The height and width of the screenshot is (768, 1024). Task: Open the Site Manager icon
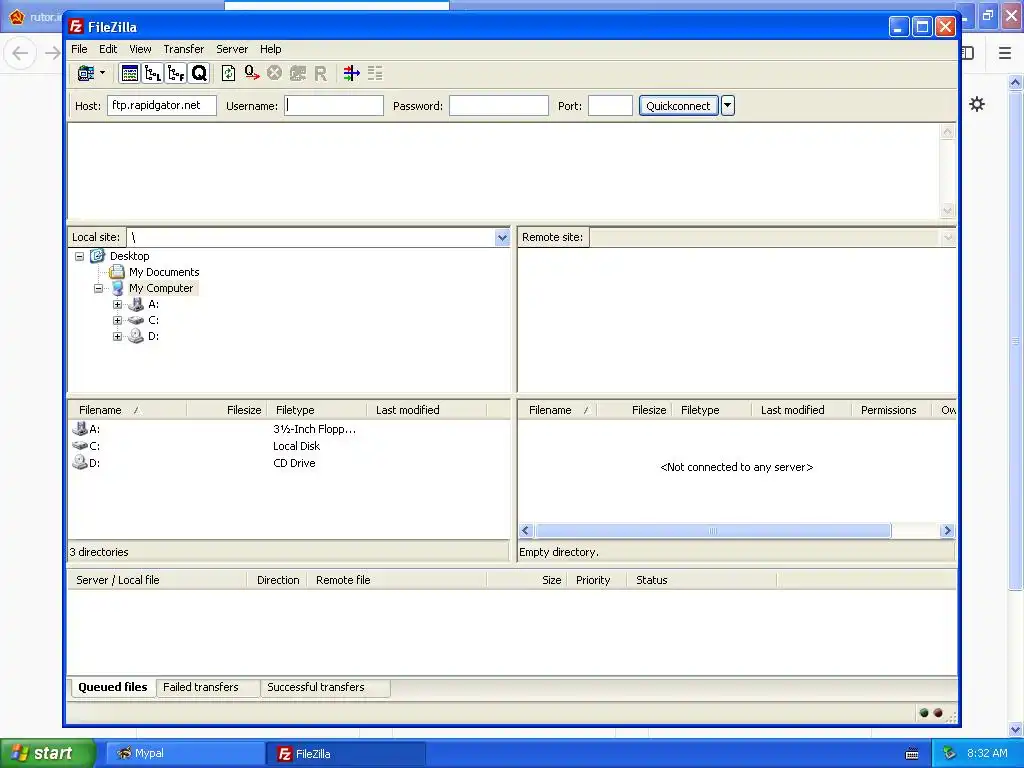pos(86,73)
